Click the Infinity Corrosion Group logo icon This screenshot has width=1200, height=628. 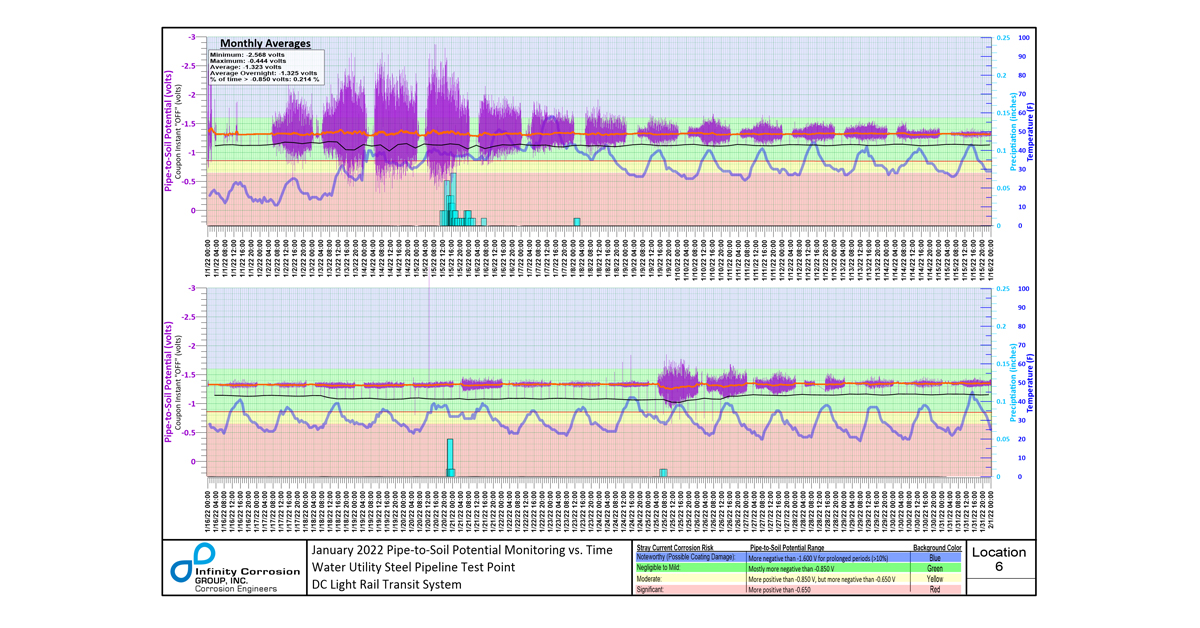(191, 562)
